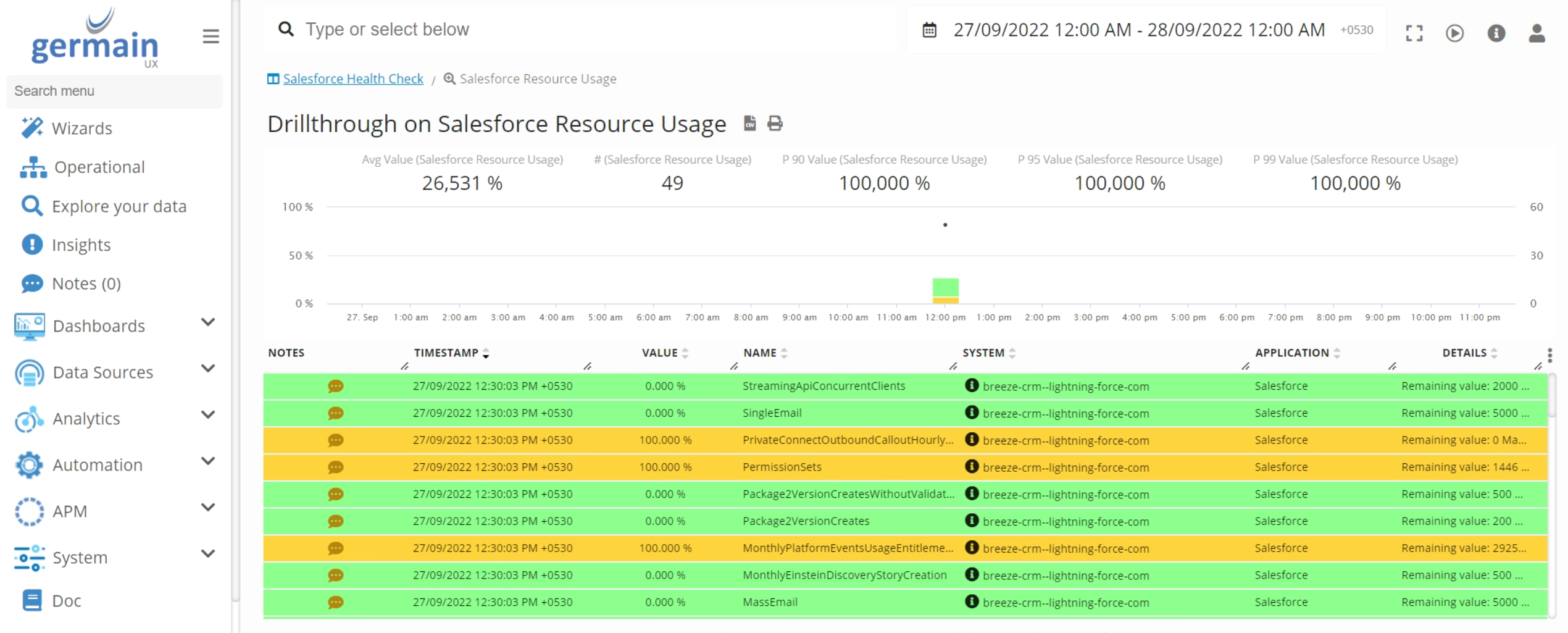Open the user profile icon
Screen dimensions: 1568x633
point(1537,33)
